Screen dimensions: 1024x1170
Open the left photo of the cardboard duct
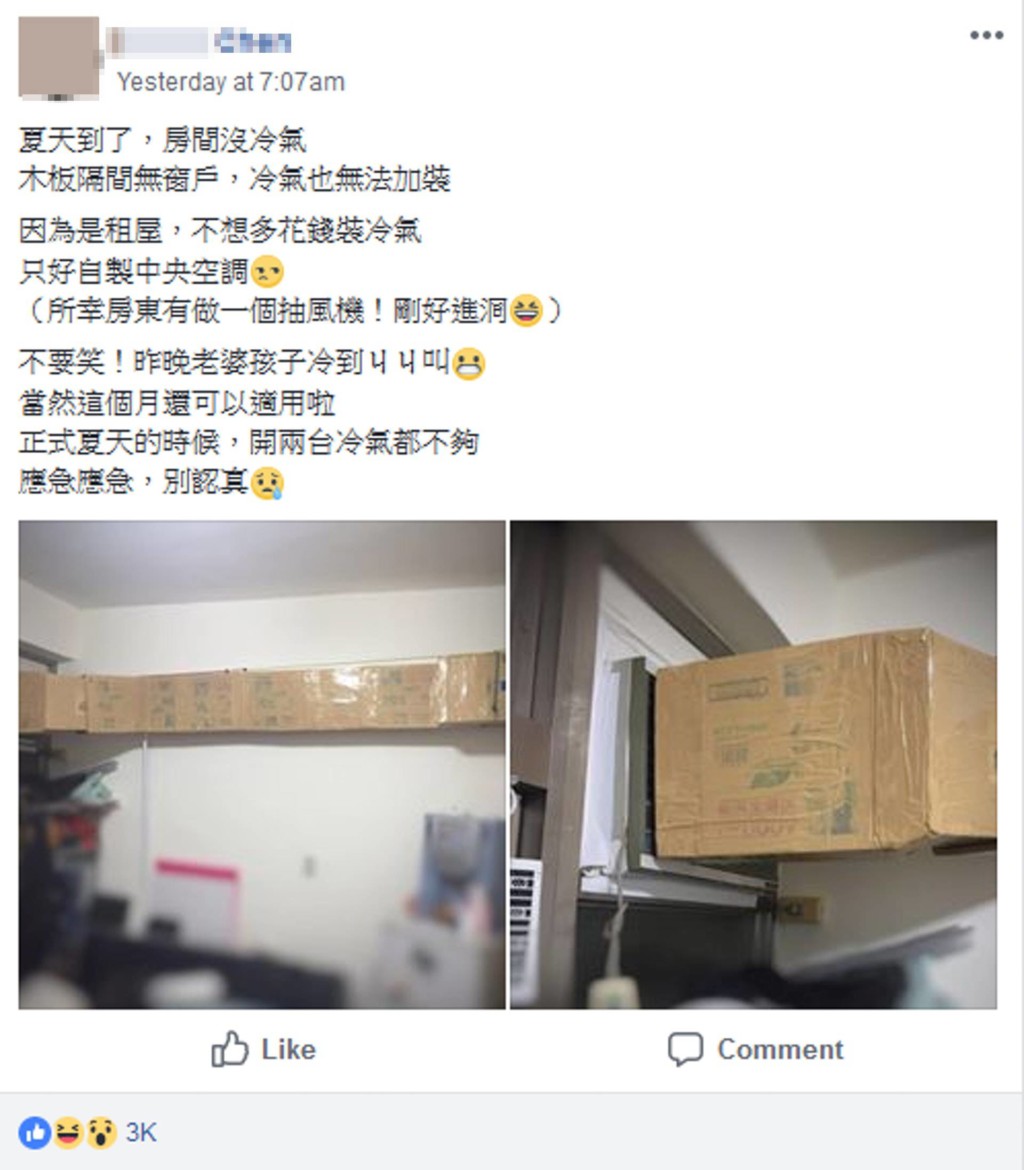click(x=262, y=765)
